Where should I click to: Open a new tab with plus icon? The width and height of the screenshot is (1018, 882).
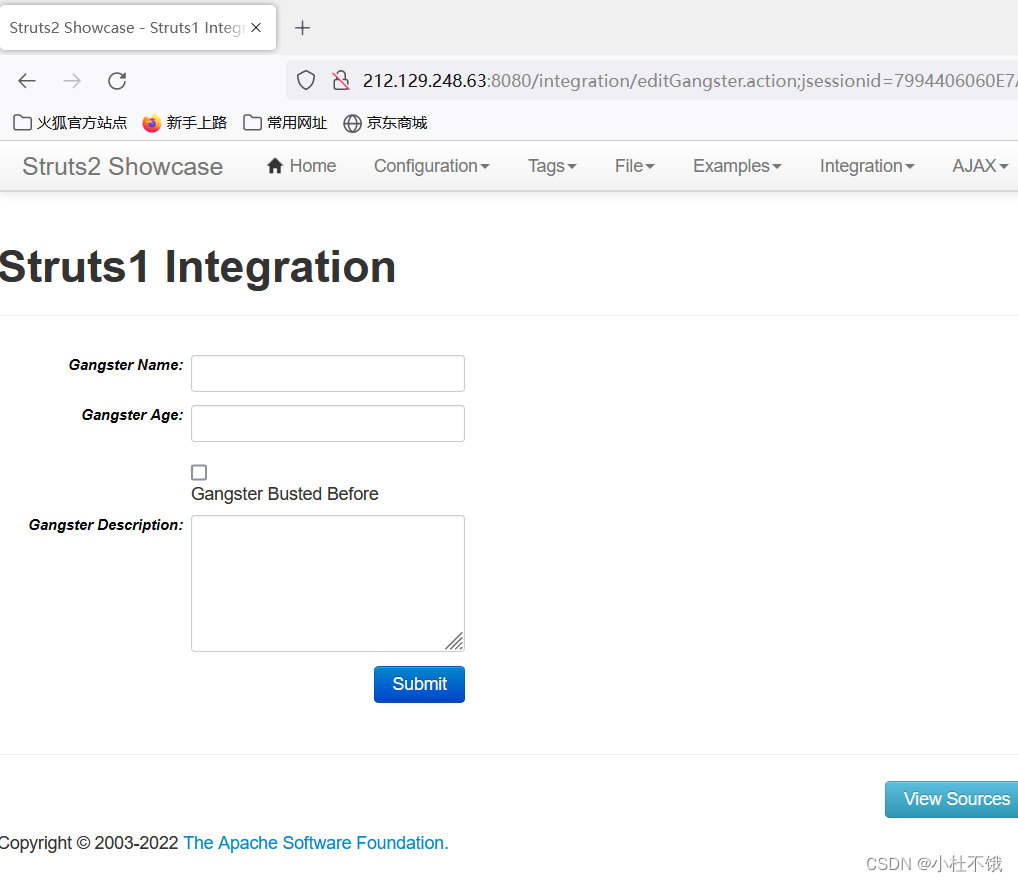coord(303,28)
